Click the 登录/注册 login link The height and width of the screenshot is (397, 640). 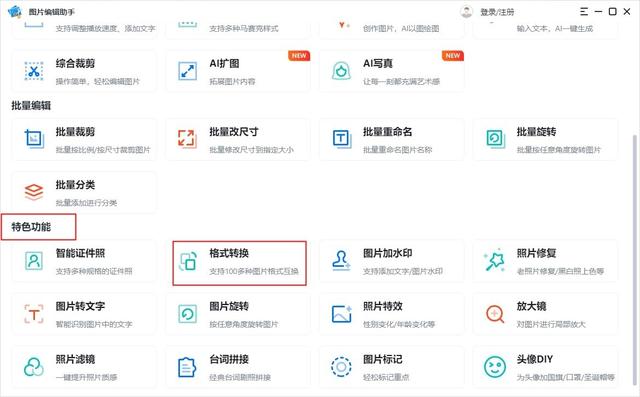point(497,12)
